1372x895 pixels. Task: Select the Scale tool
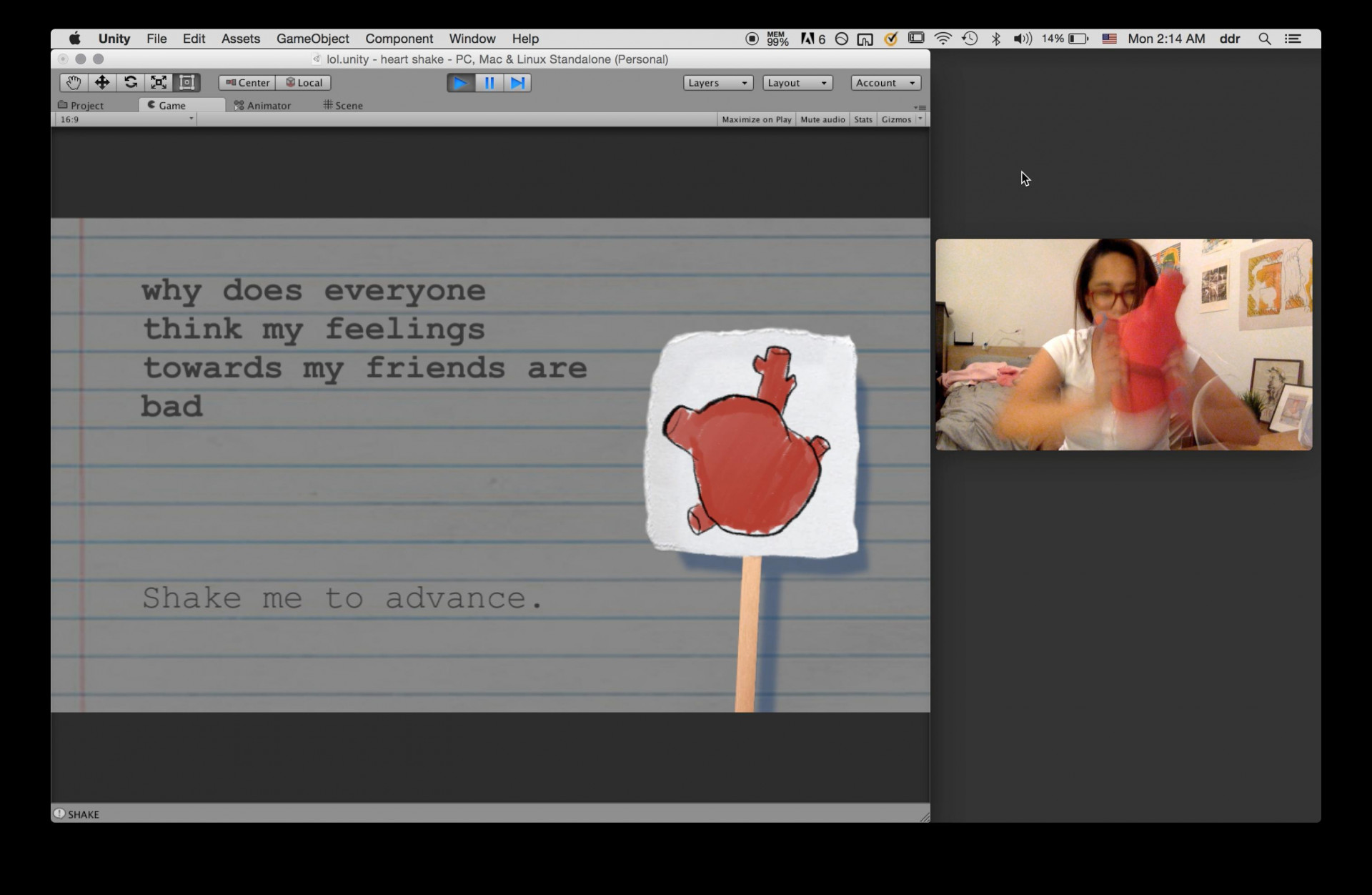pos(159,83)
